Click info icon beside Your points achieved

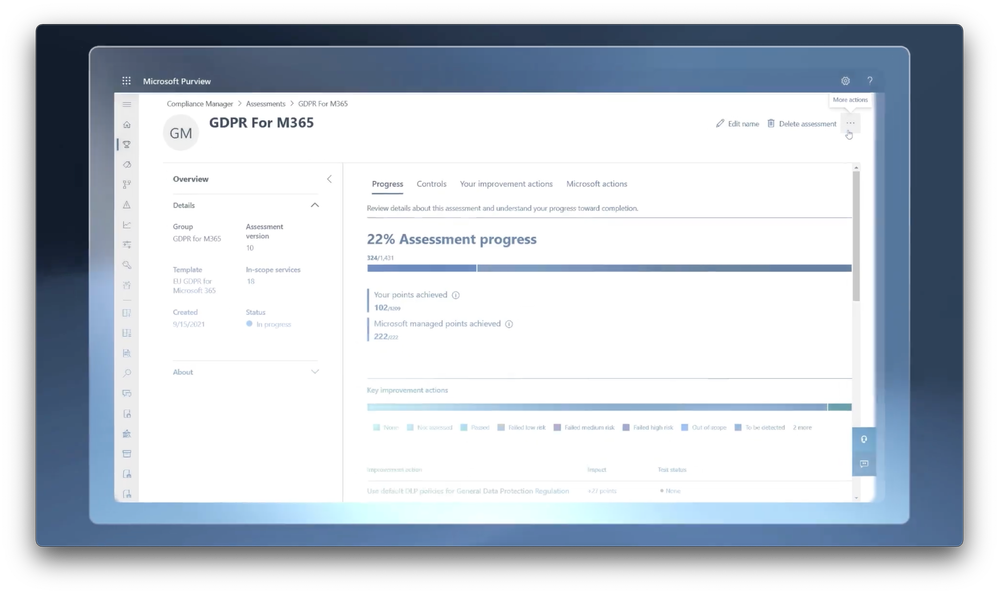[x=456, y=295]
